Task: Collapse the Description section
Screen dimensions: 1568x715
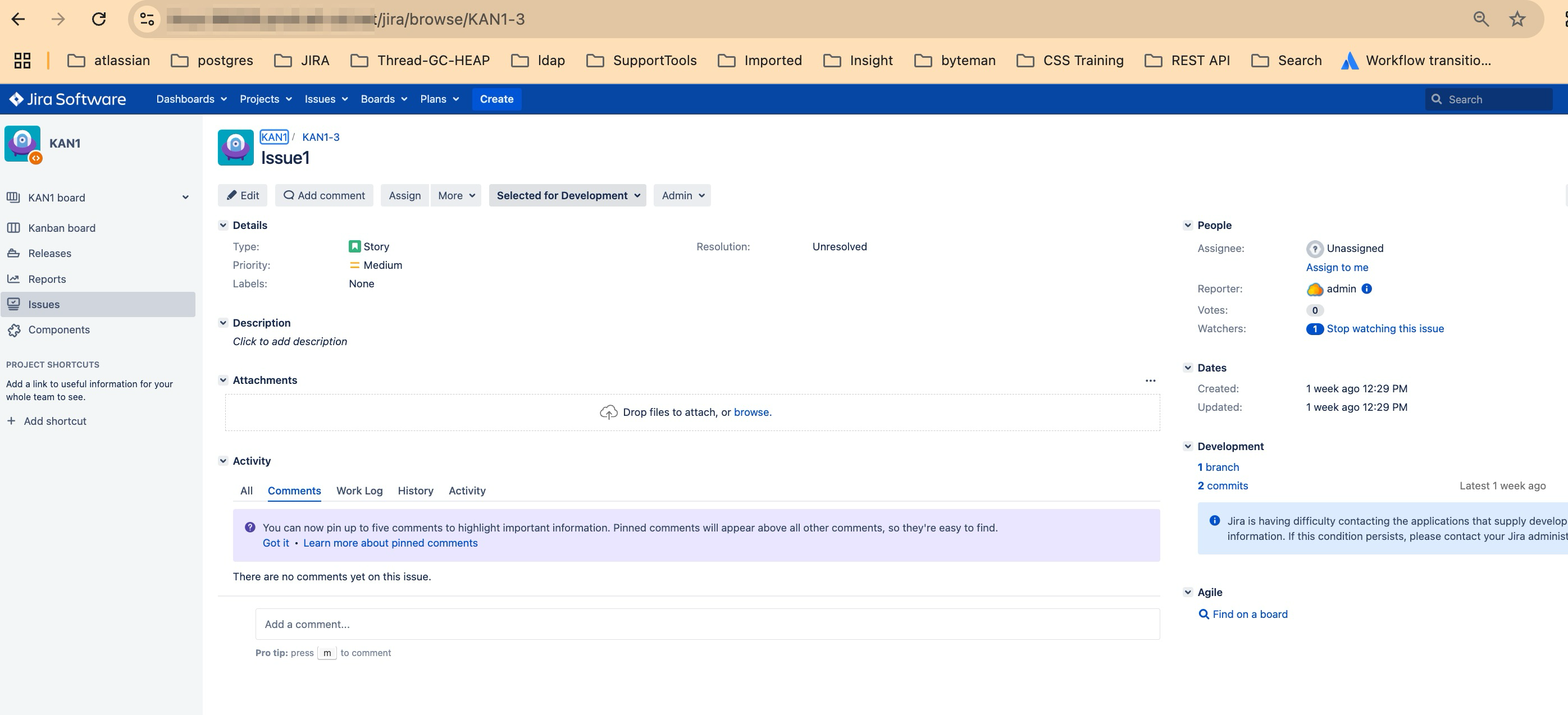Action: tap(223, 323)
